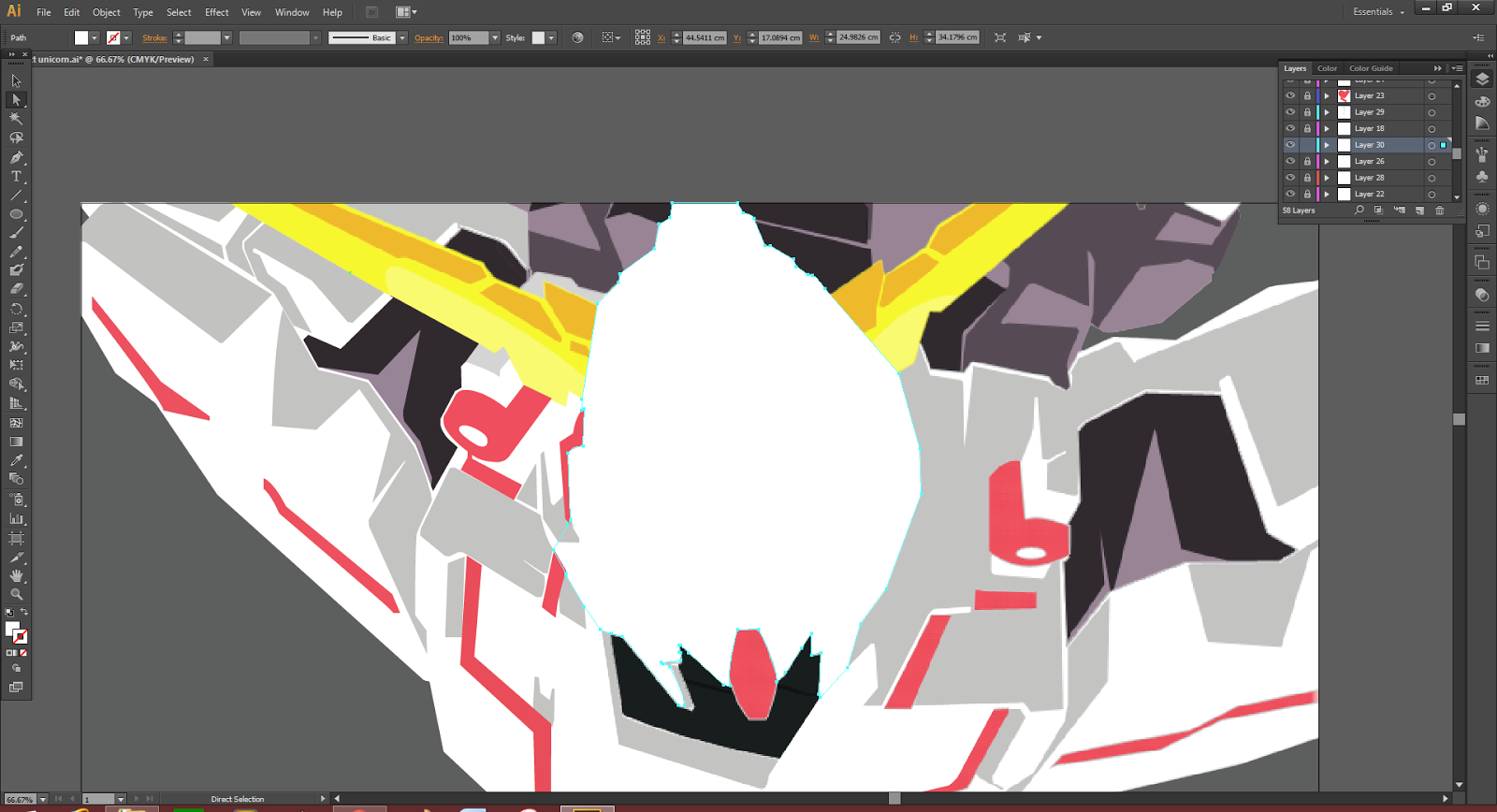Select the Pen tool
This screenshot has height=812, width=1497.
(x=16, y=157)
